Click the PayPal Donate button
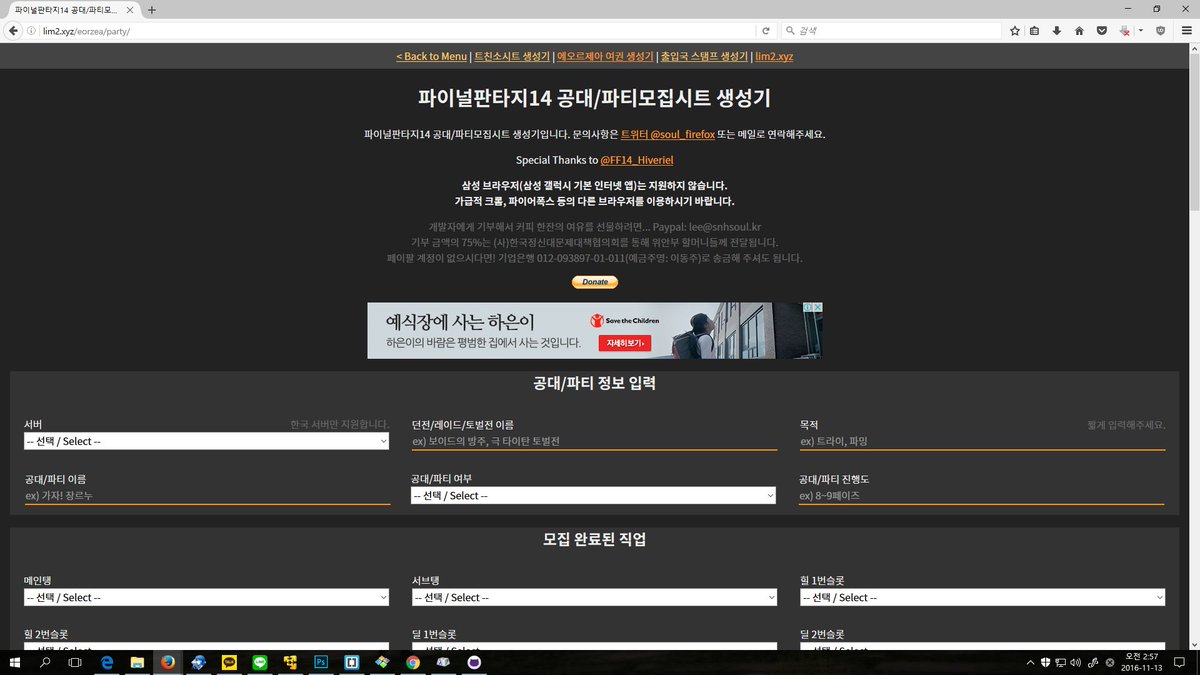The image size is (1200, 675). (x=595, y=282)
